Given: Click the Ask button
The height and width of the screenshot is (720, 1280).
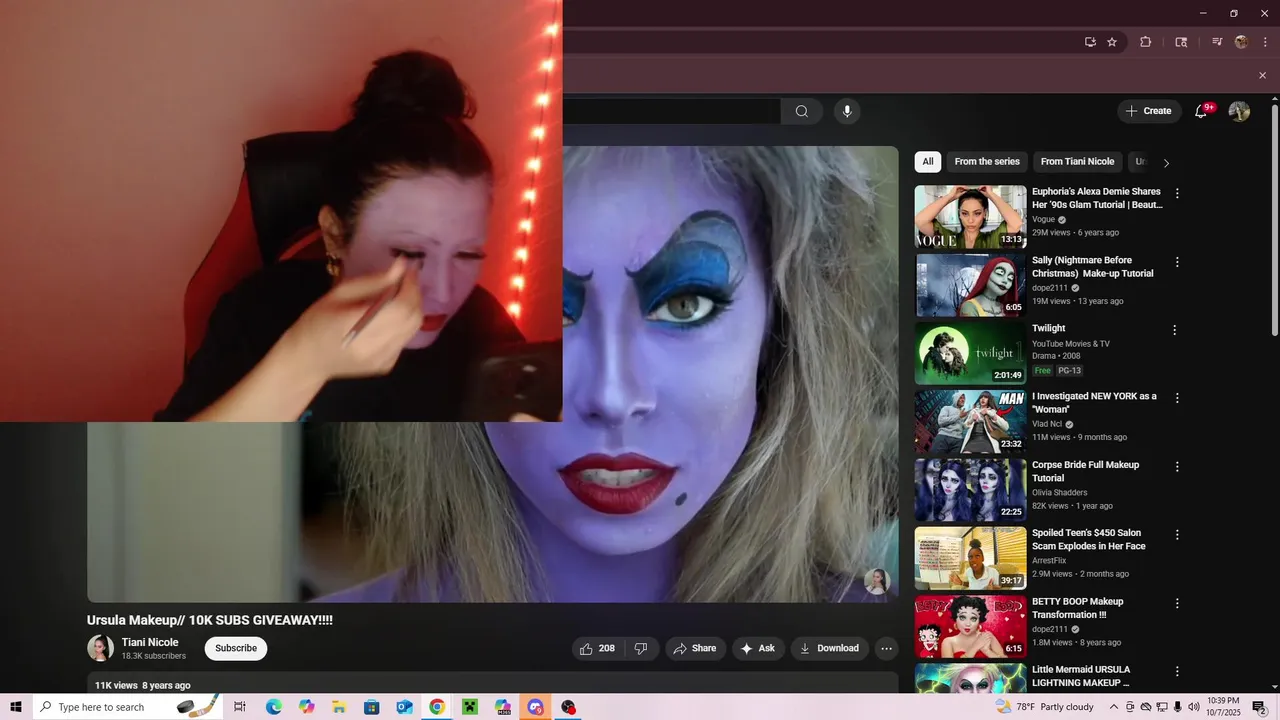Looking at the screenshot, I should coord(758,648).
